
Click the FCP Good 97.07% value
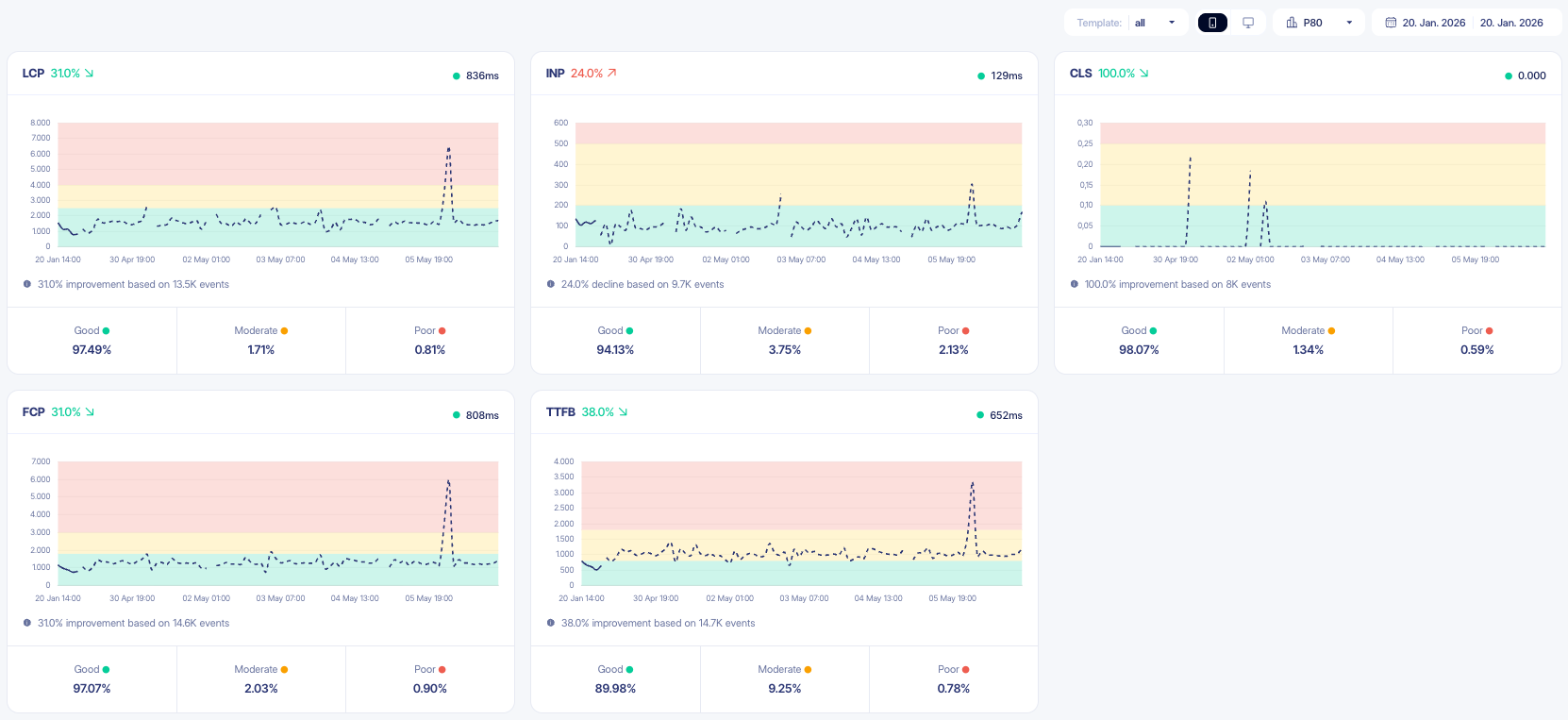pyautogui.click(x=92, y=689)
